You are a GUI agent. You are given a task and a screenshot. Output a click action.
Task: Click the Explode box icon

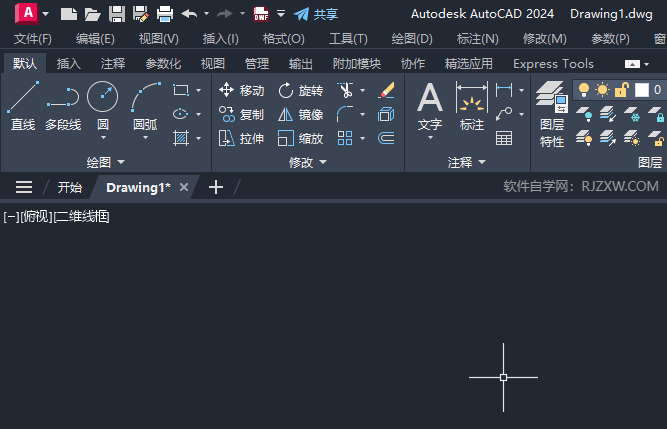[x=386, y=114]
